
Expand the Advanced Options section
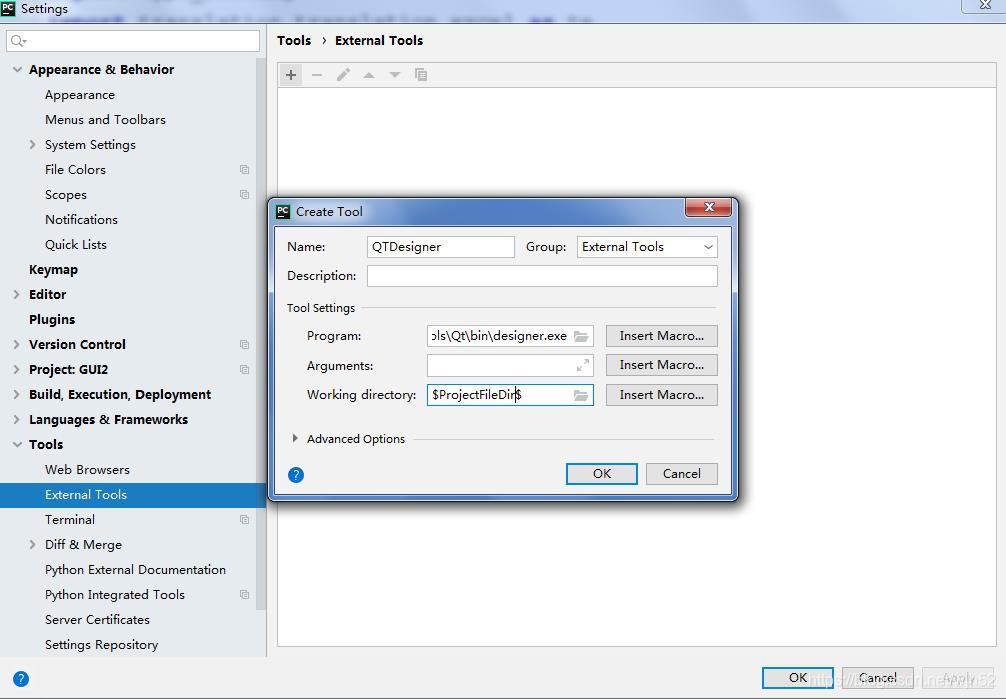[294, 438]
